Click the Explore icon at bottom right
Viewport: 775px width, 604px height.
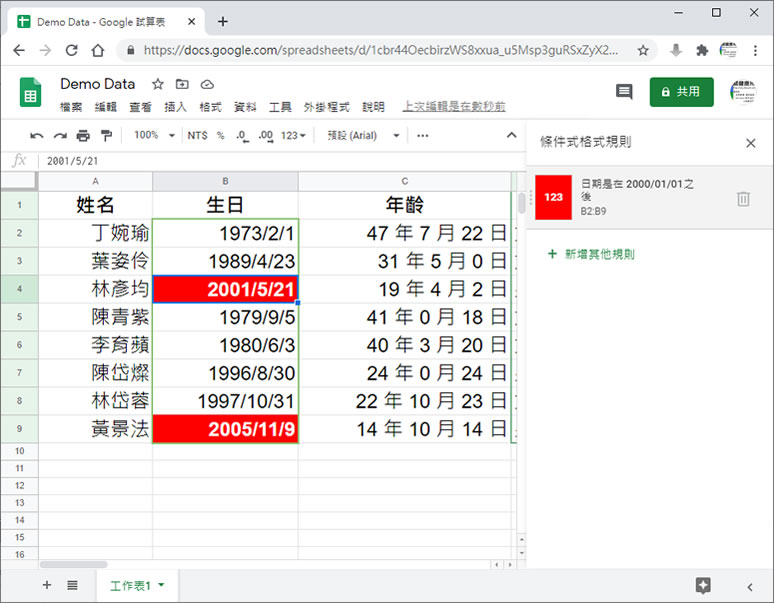[x=703, y=586]
